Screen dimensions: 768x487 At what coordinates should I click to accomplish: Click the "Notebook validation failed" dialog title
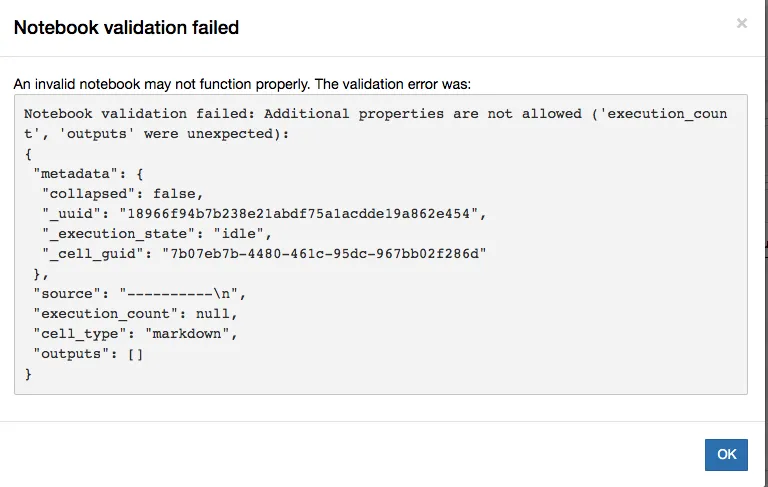pyautogui.click(x=126, y=27)
